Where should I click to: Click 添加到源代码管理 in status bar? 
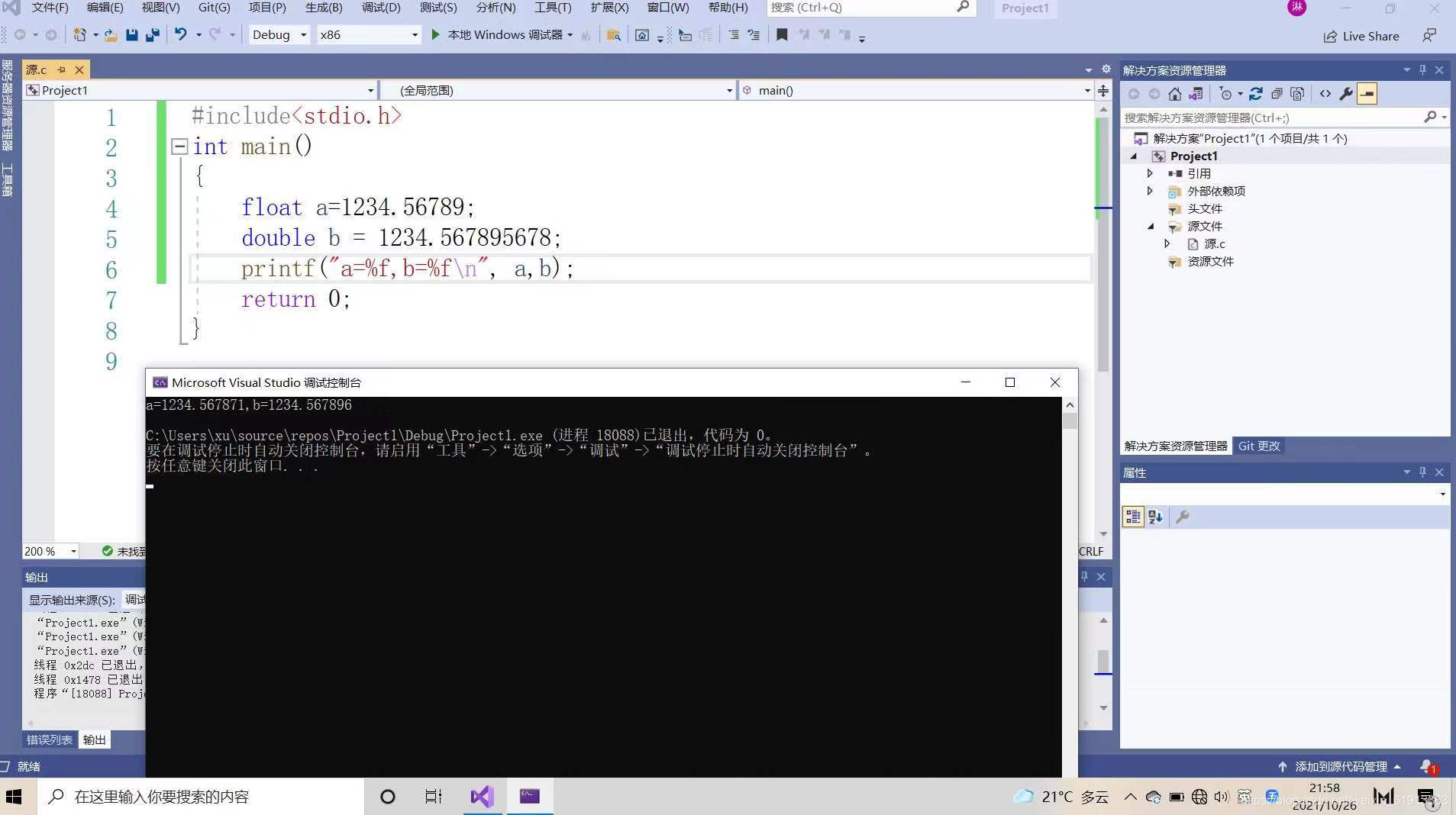(x=1340, y=766)
